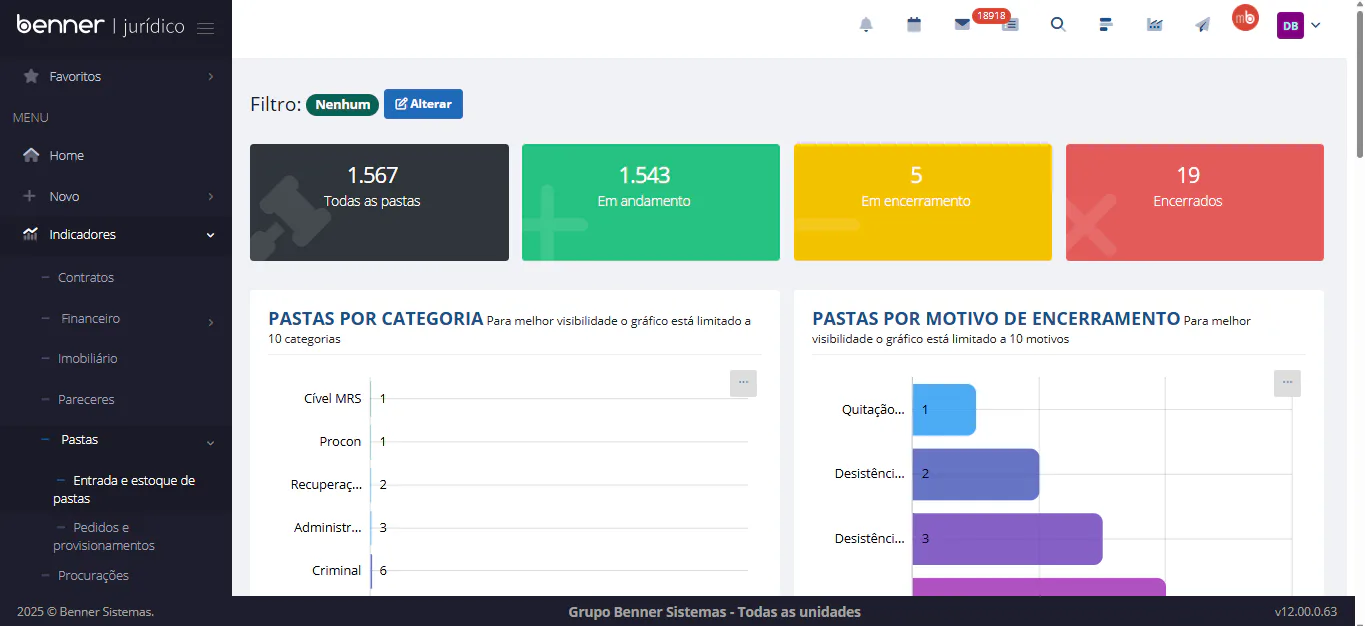The width and height of the screenshot is (1365, 626).
Task: Open Procurações in the sidebar
Action: 93,575
